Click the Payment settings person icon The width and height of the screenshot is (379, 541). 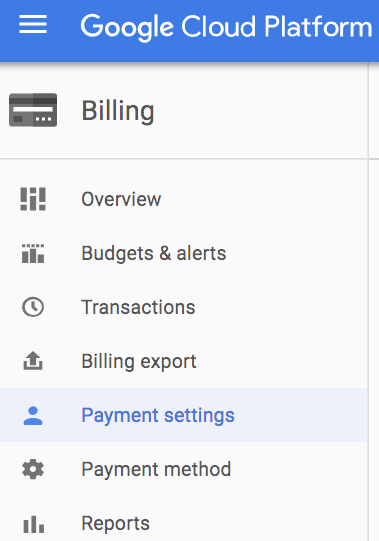33,415
